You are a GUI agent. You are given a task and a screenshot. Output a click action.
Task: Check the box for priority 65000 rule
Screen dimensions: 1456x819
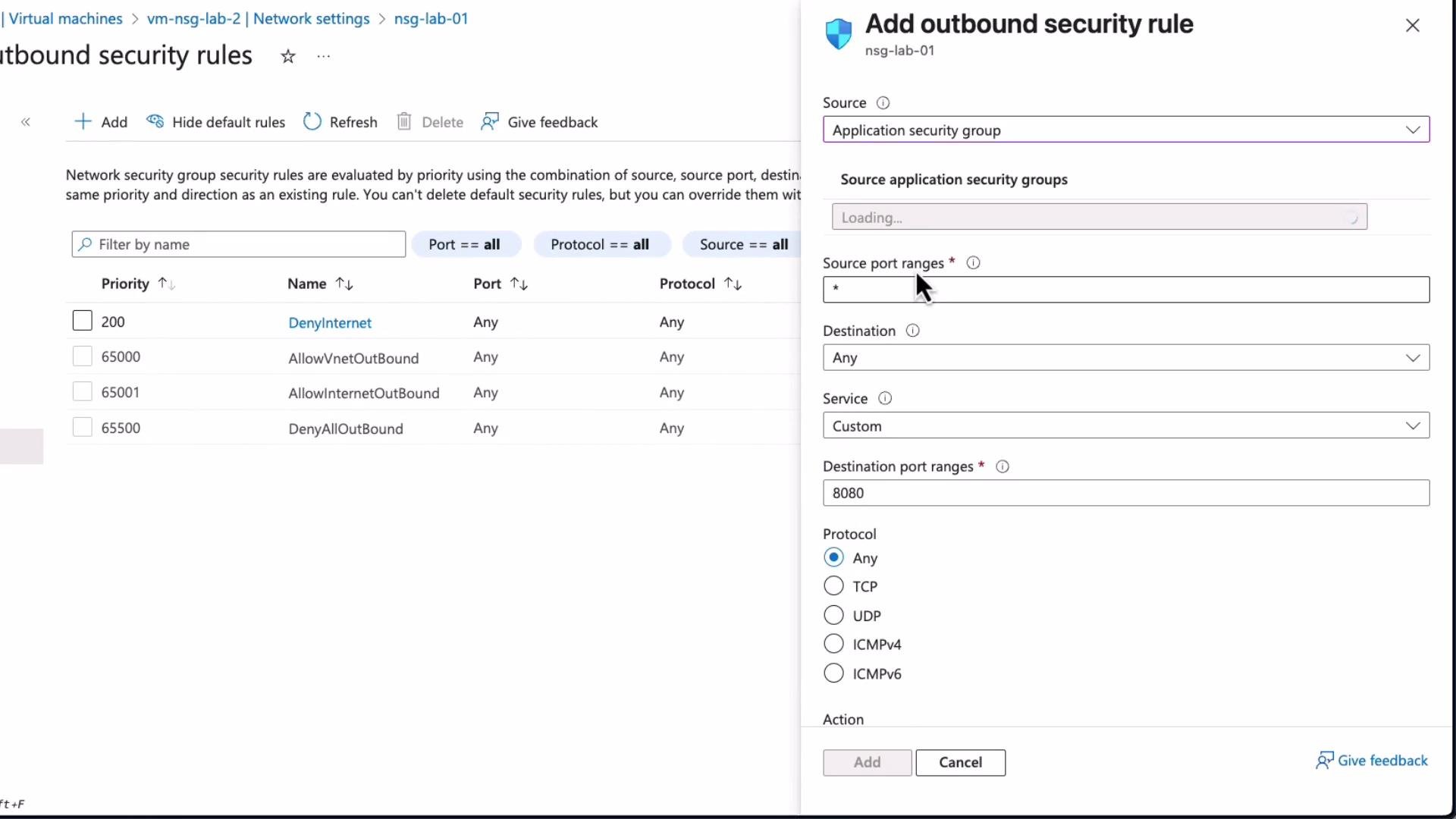pyautogui.click(x=82, y=356)
